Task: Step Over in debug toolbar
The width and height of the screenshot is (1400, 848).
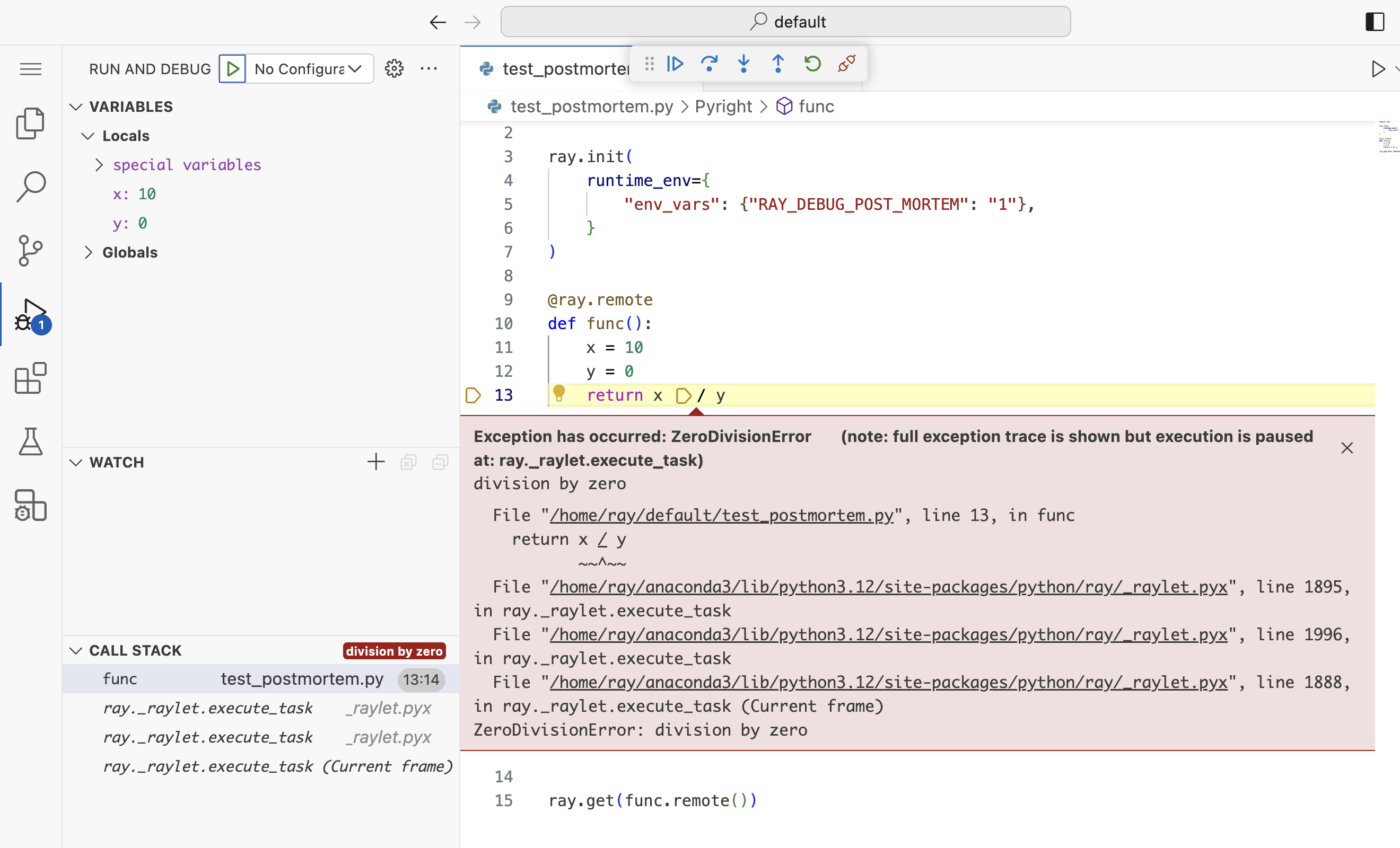Action: [709, 64]
